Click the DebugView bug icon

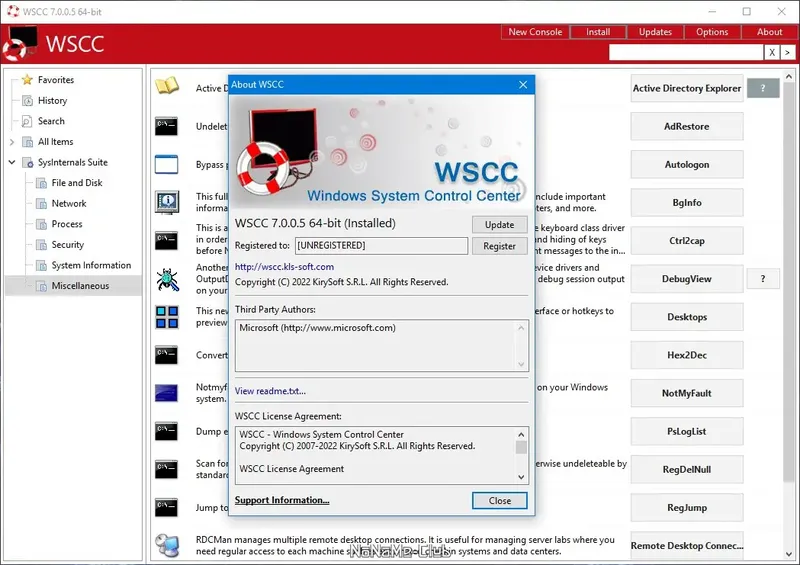[x=167, y=279]
